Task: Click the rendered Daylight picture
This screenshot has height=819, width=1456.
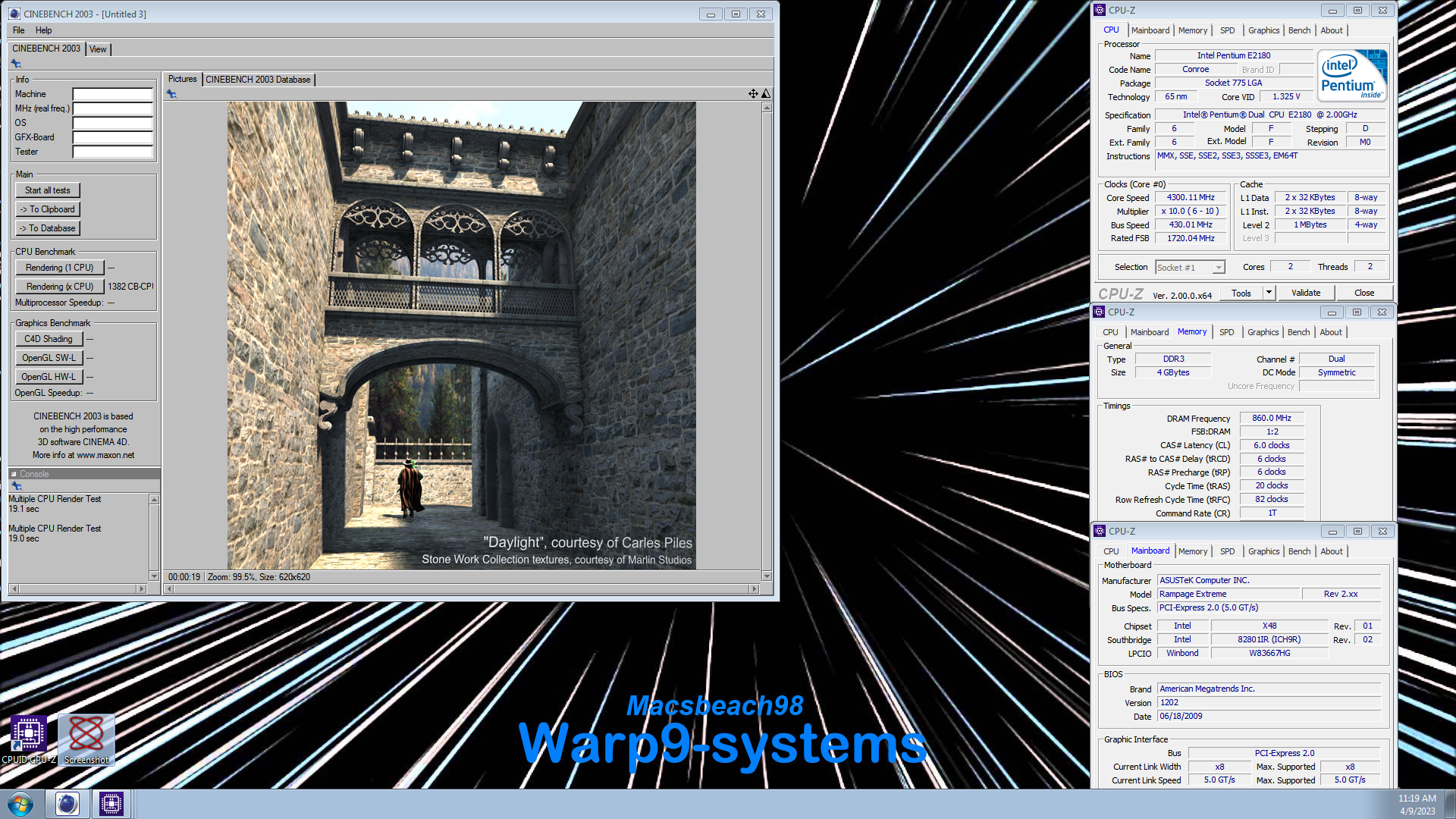Action: (461, 335)
